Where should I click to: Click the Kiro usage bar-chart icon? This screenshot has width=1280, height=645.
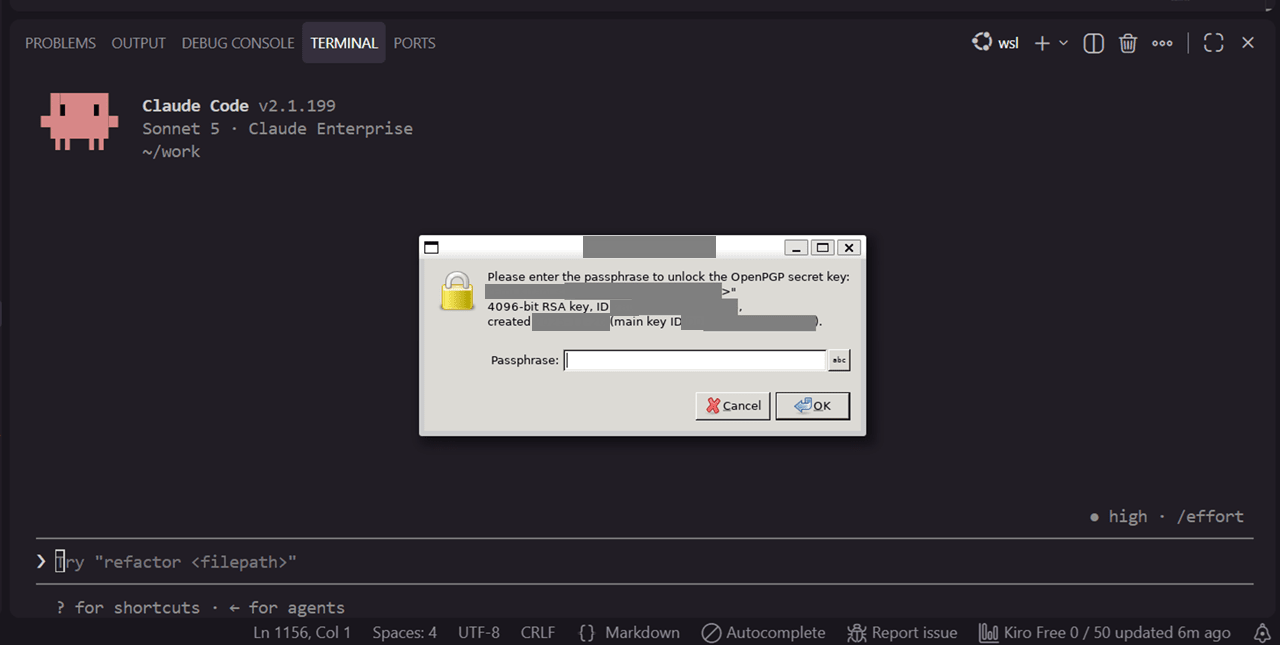click(x=988, y=633)
